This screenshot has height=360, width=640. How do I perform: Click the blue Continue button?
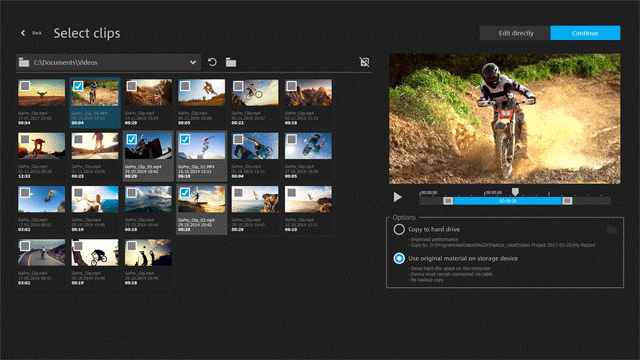point(585,33)
